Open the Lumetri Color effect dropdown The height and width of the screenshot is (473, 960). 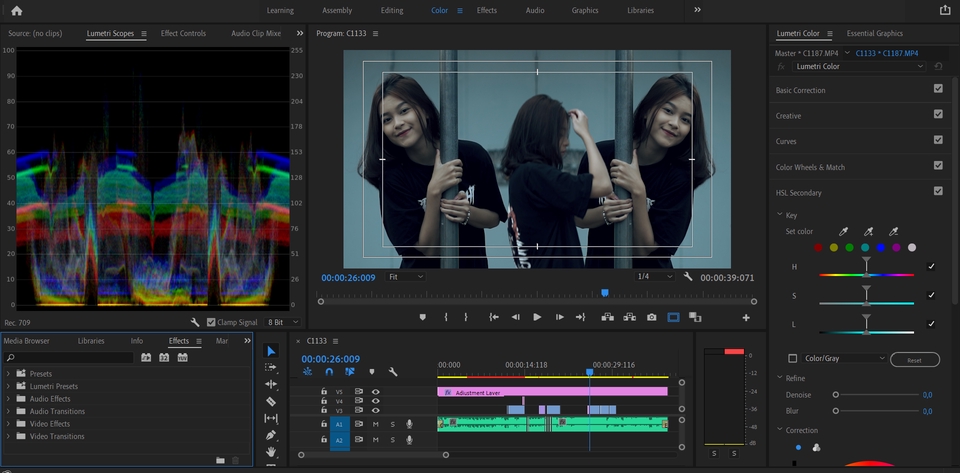858,66
